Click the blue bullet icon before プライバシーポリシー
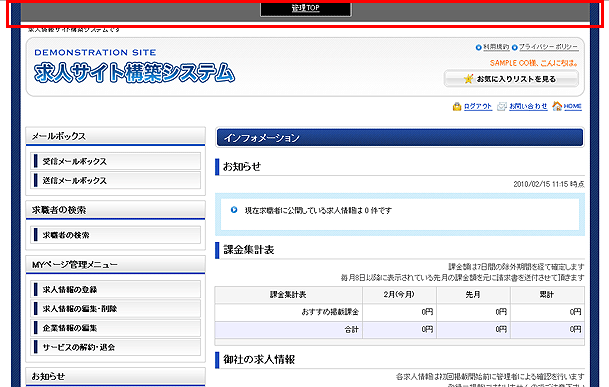This screenshot has width=609, height=387. click(x=515, y=47)
